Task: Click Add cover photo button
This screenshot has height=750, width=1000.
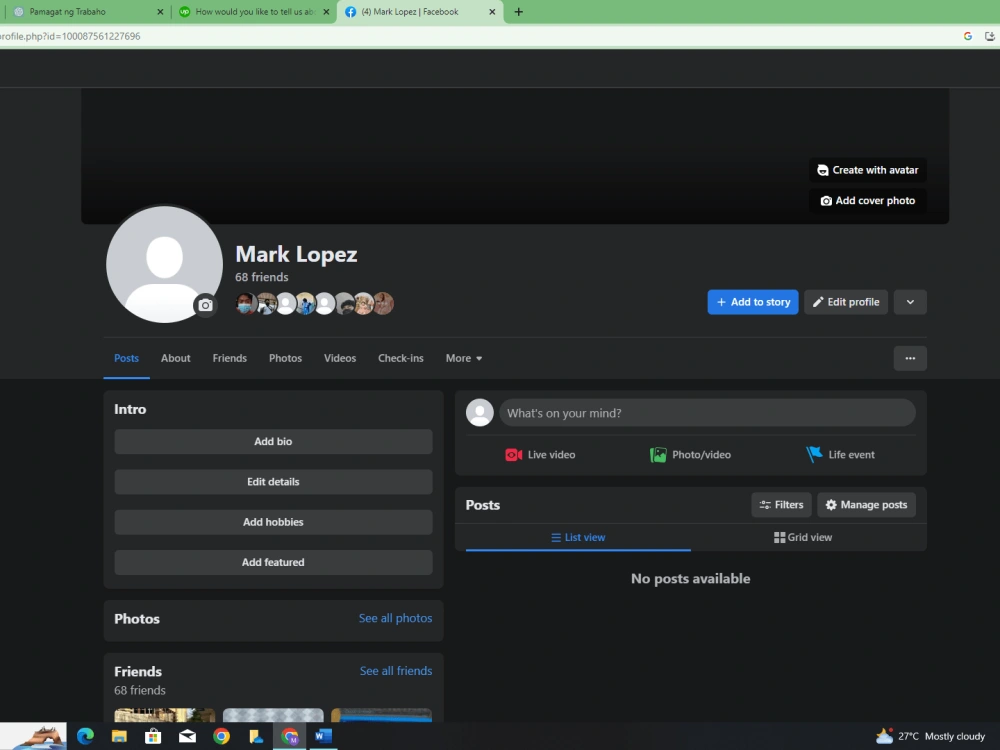Action: (867, 201)
